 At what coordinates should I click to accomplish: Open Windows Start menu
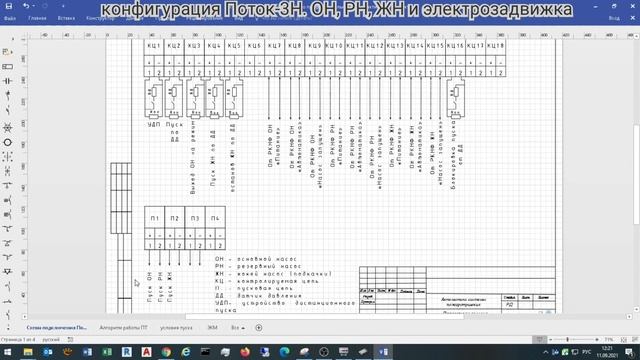(x=8, y=352)
